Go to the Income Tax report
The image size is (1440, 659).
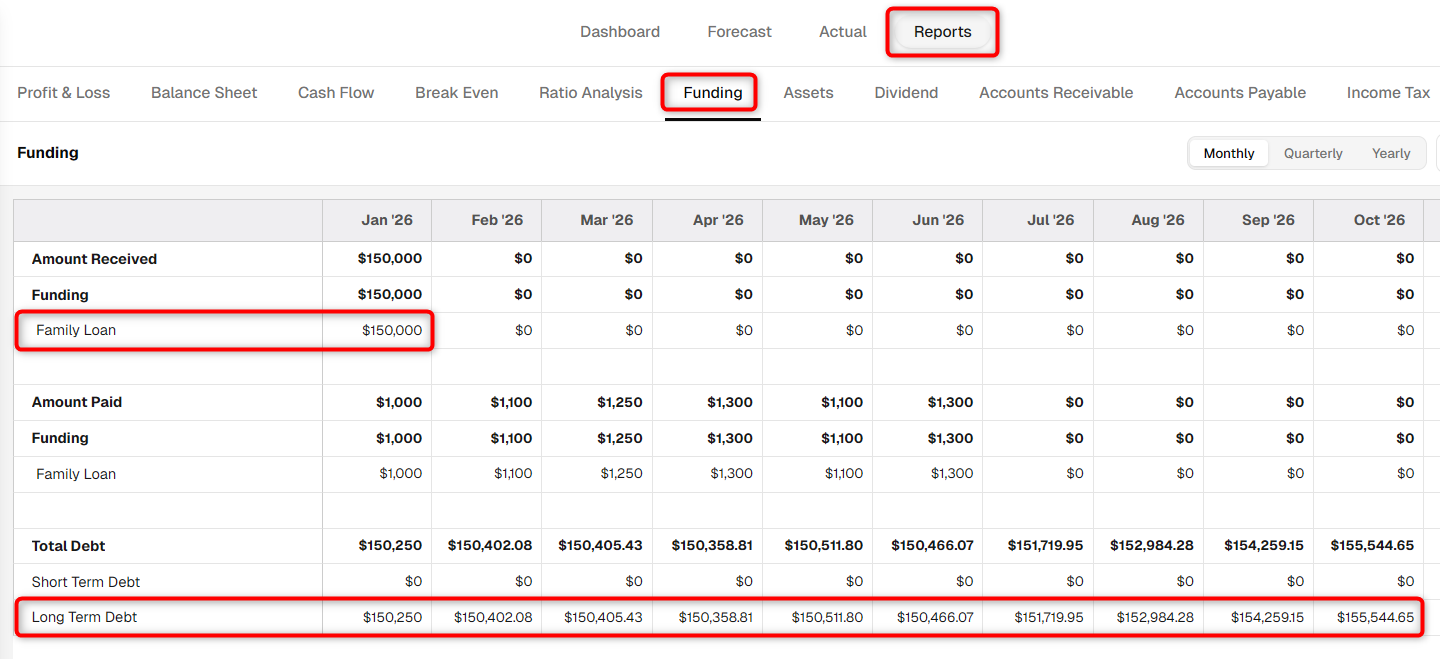pos(1388,93)
